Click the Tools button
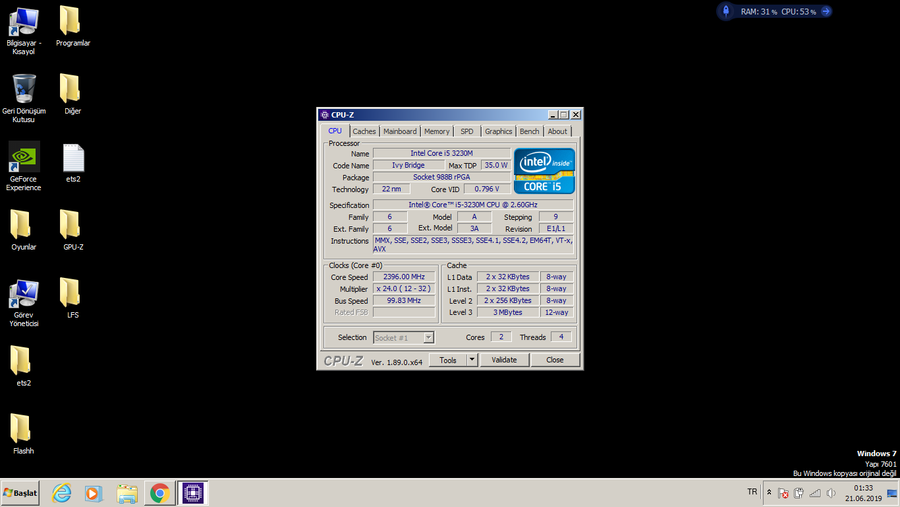Screen dimensions: 900x507 click(448, 360)
